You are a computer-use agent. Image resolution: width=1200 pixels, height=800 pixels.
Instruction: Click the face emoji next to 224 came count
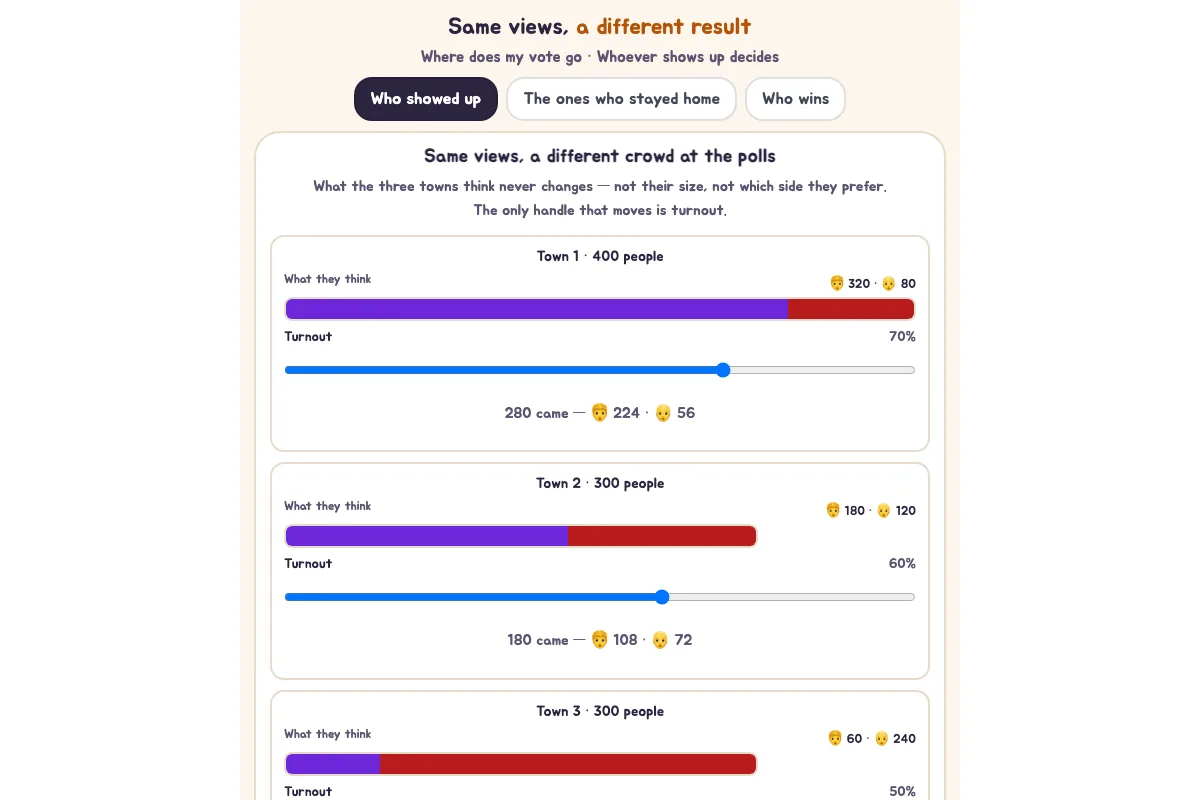[600, 412]
